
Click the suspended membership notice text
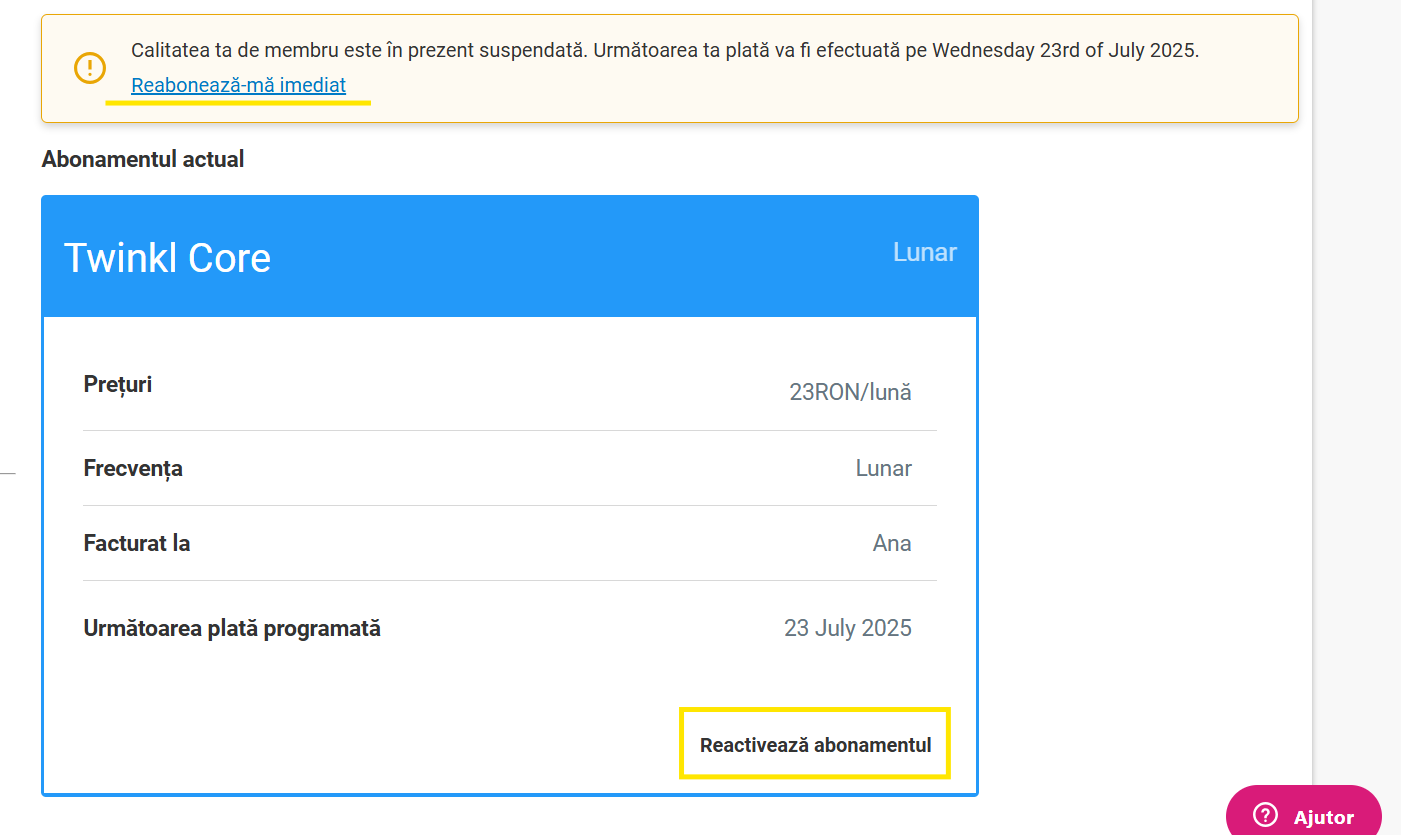click(x=665, y=50)
